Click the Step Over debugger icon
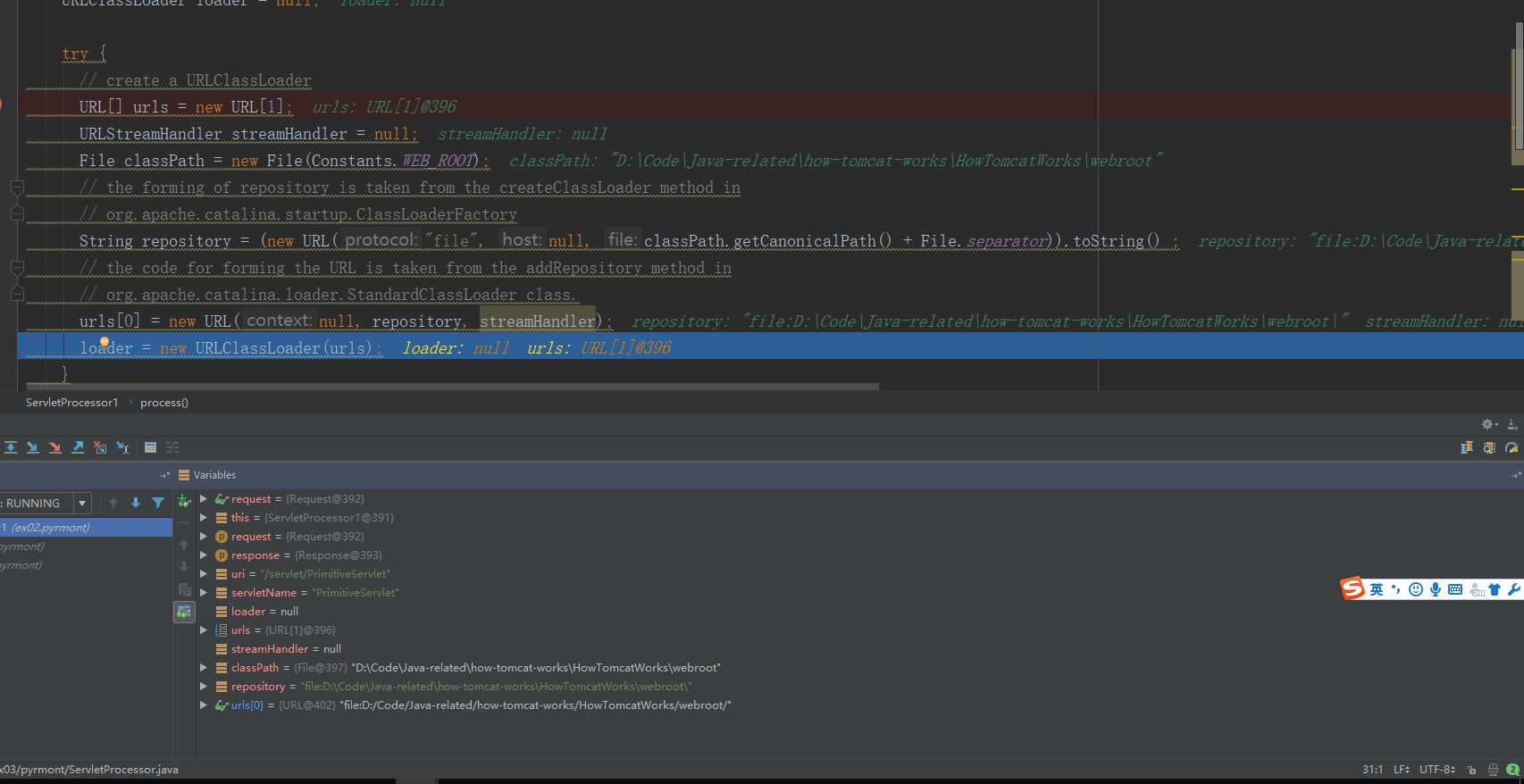The image size is (1524, 784). 10,447
